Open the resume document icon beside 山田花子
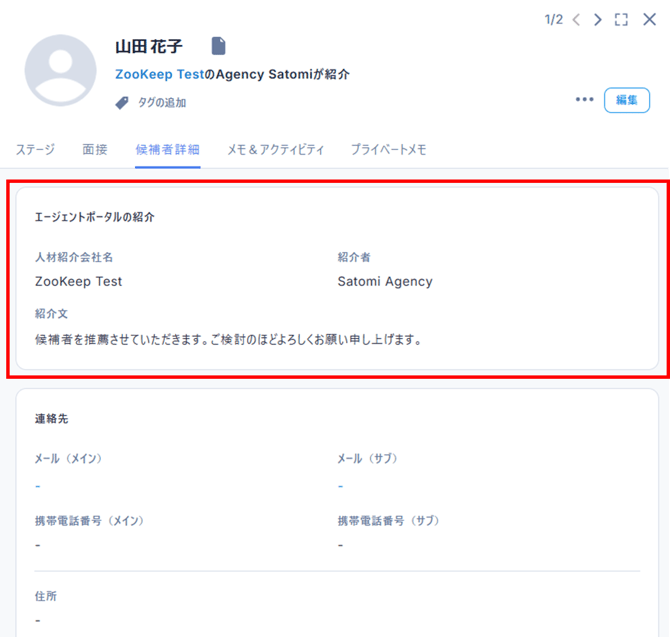 pyautogui.click(x=219, y=46)
